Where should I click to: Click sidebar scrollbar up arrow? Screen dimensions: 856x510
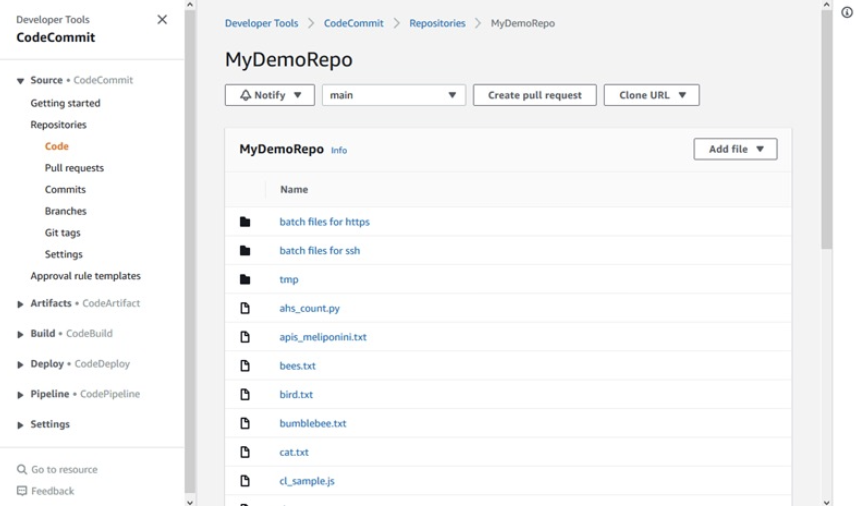pyautogui.click(x=190, y=5)
